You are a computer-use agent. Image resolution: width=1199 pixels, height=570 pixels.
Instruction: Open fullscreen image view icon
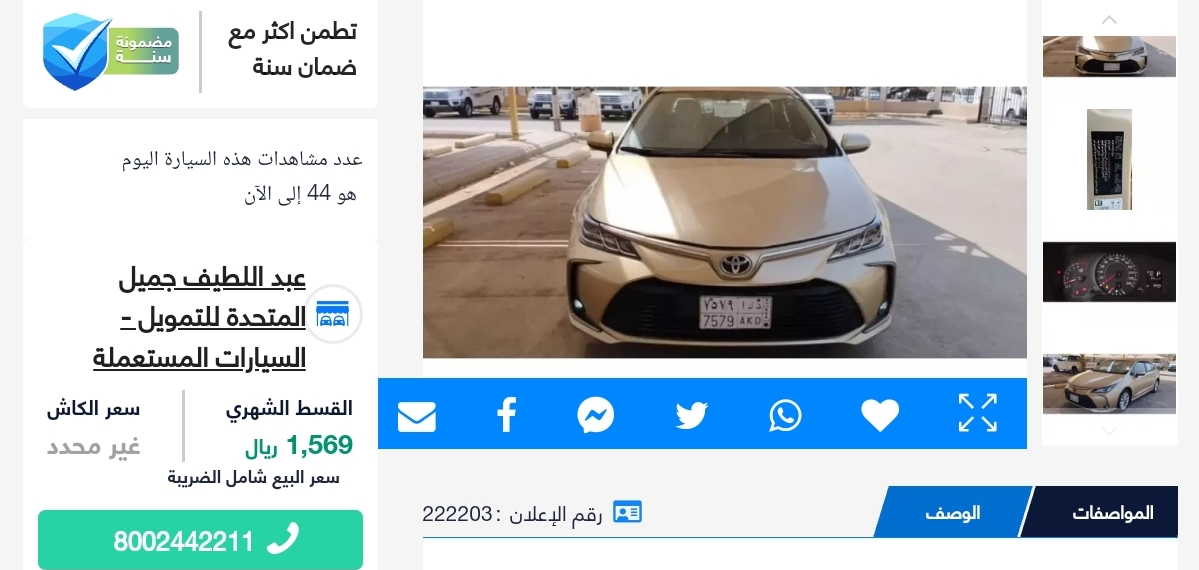coord(978,413)
